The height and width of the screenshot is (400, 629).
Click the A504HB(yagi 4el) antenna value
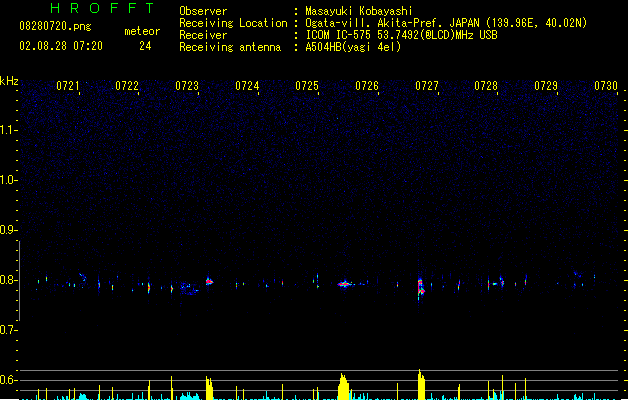pyautogui.click(x=353, y=47)
